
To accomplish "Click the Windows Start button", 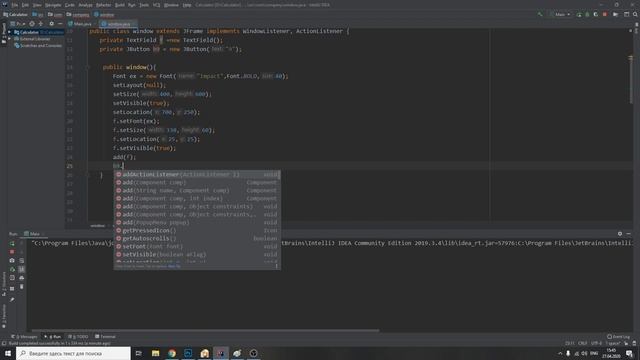I will coord(8,353).
